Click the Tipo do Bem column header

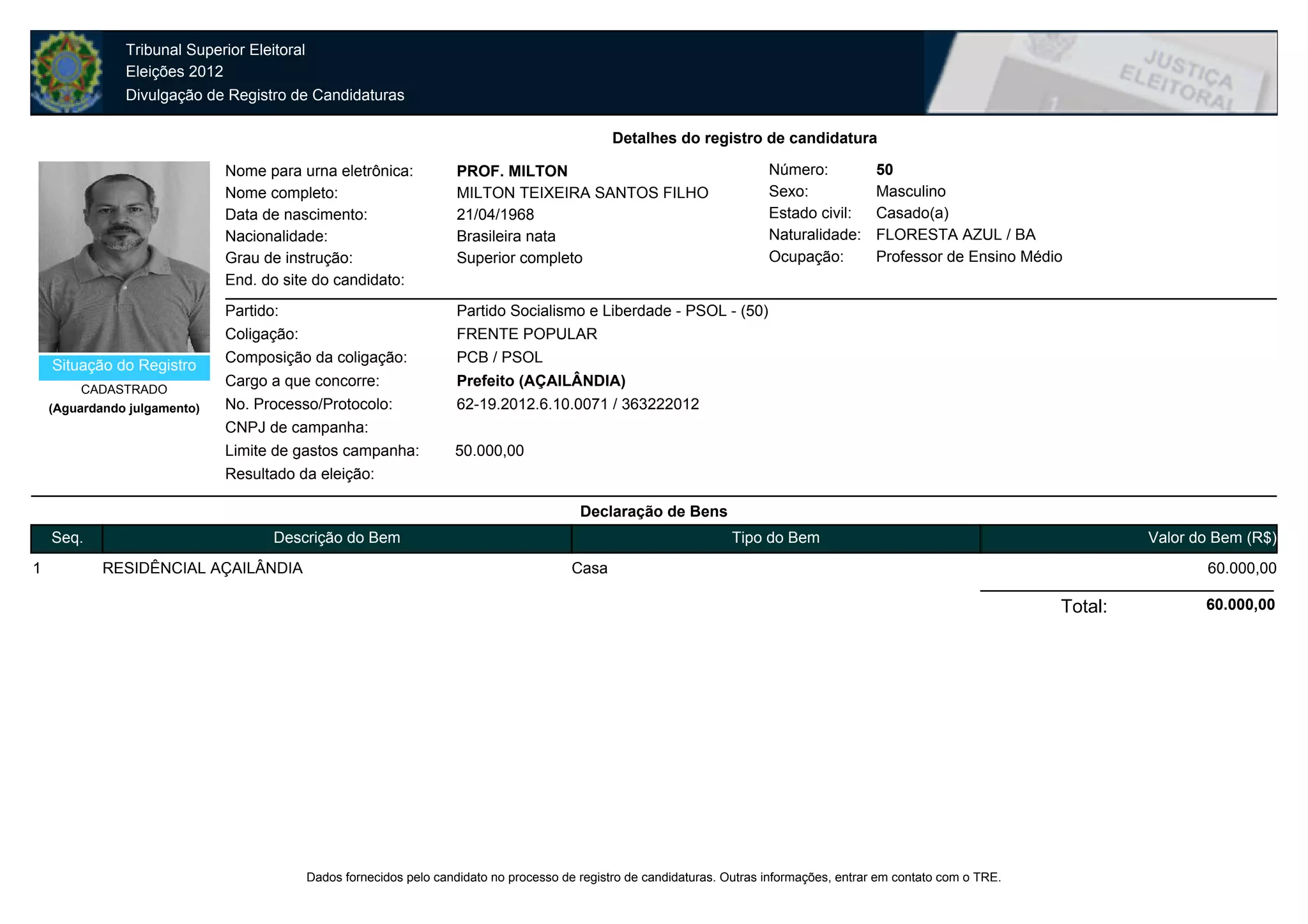click(x=775, y=538)
